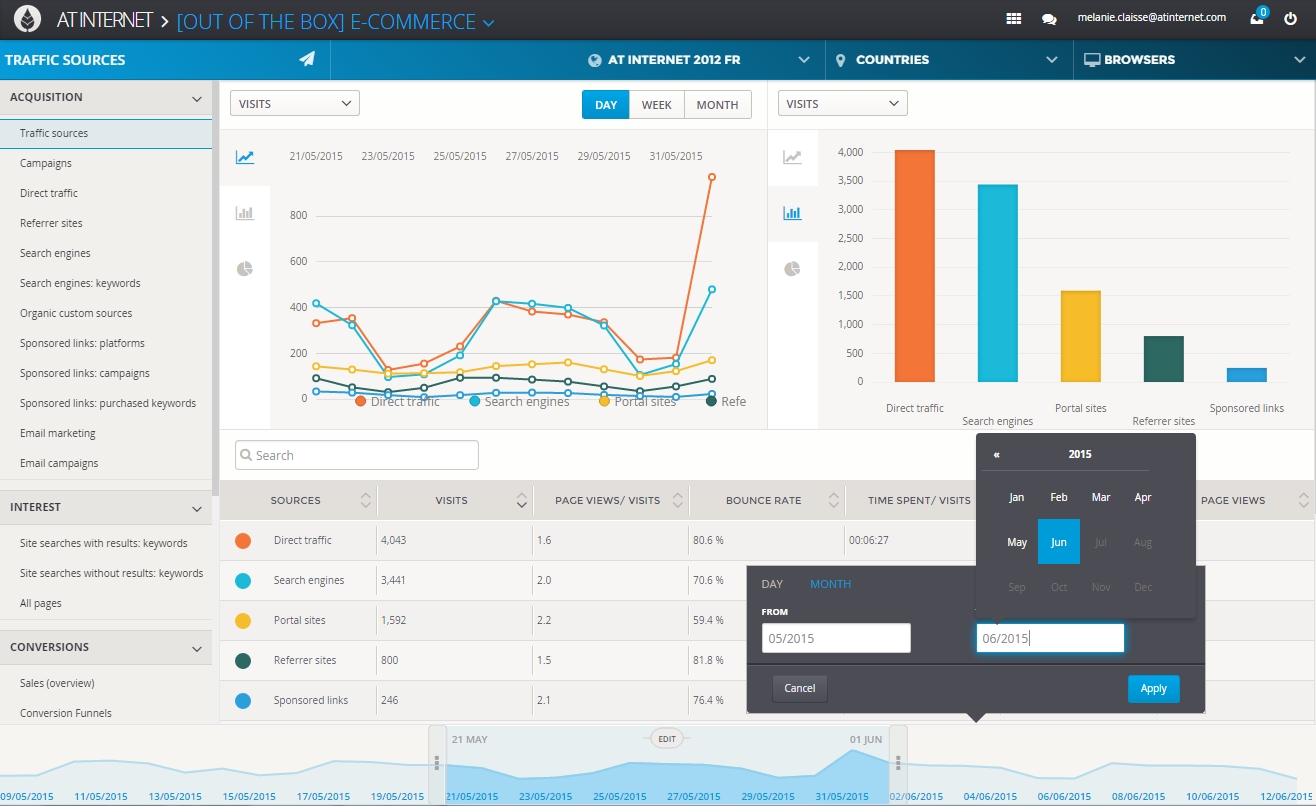Open AT INTERNET 2012 FR site dropdown
Image resolution: width=1316 pixels, height=806 pixels.
click(x=700, y=60)
